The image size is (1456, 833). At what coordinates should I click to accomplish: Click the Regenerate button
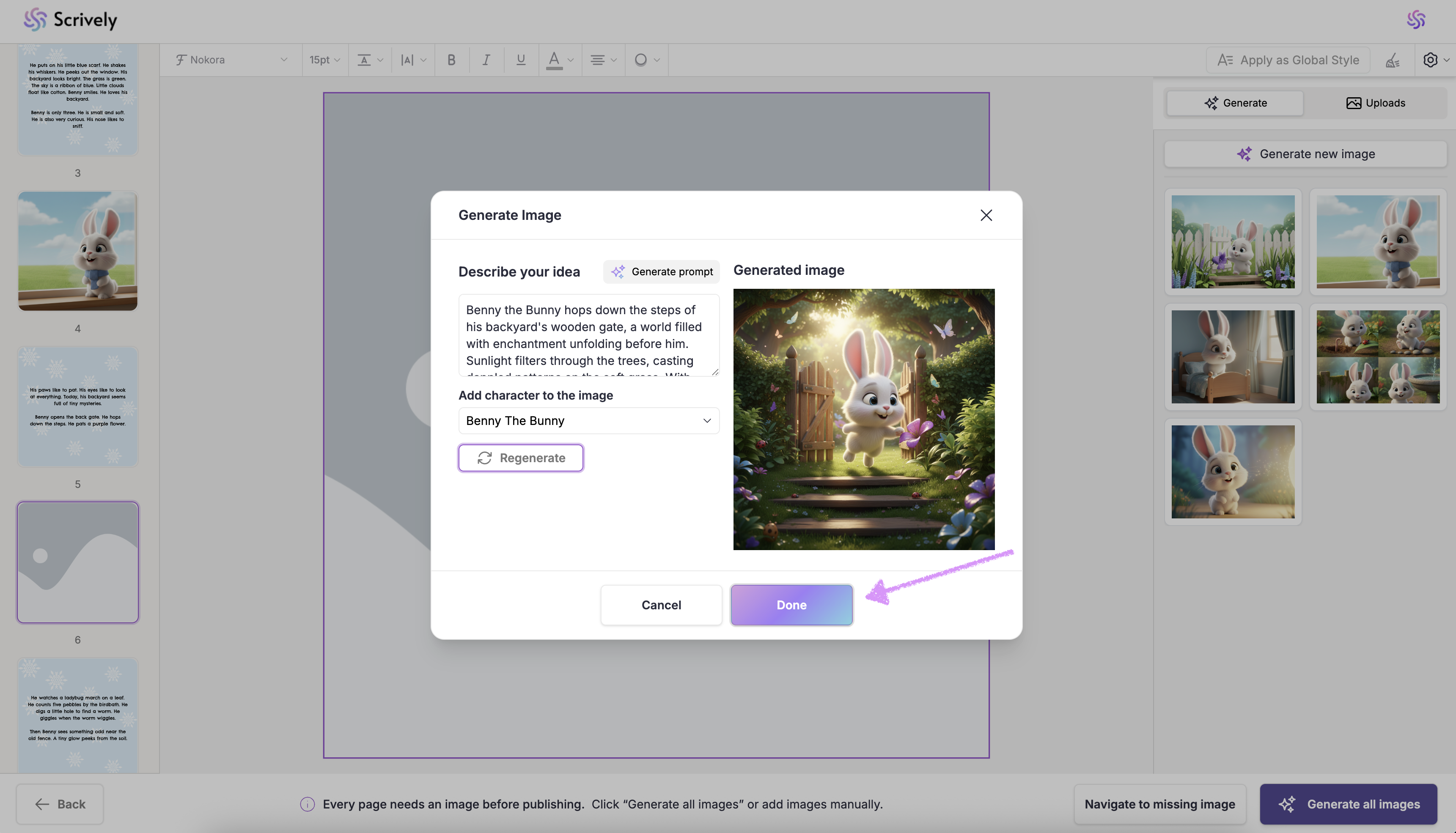coord(520,458)
